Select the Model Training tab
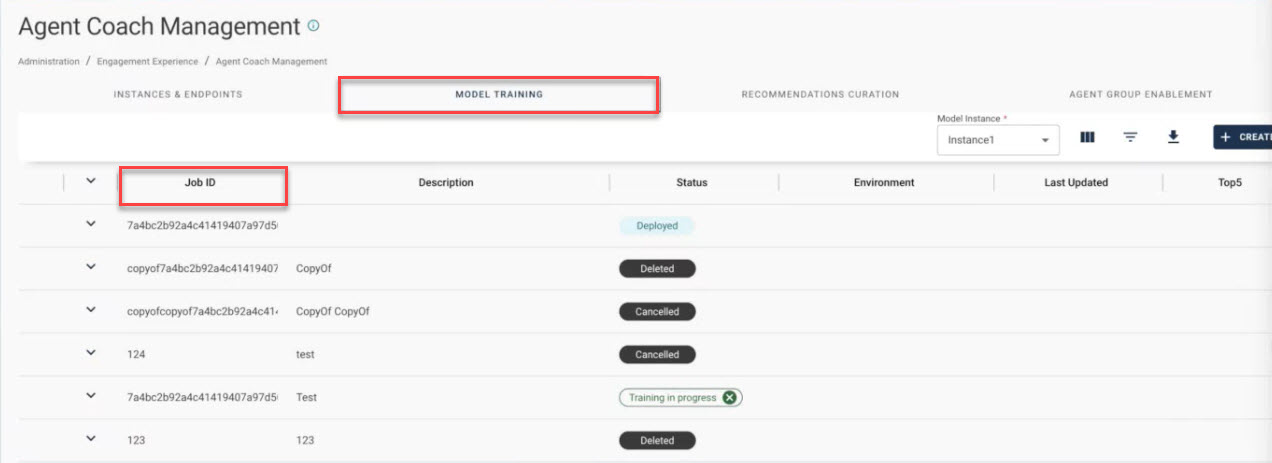The width and height of the screenshot is (1272, 463). (x=498, y=95)
